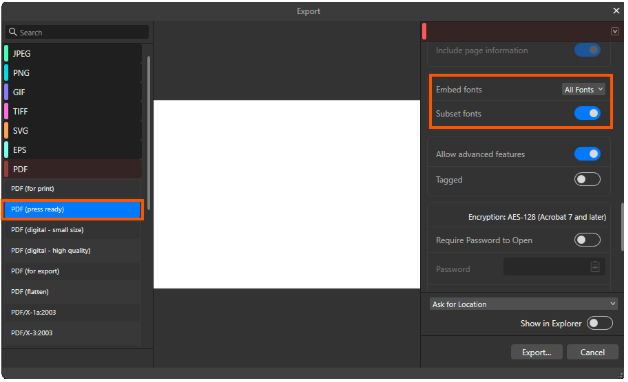Disable Allow advanced features switch
This screenshot has height=382, width=628.
tap(587, 154)
